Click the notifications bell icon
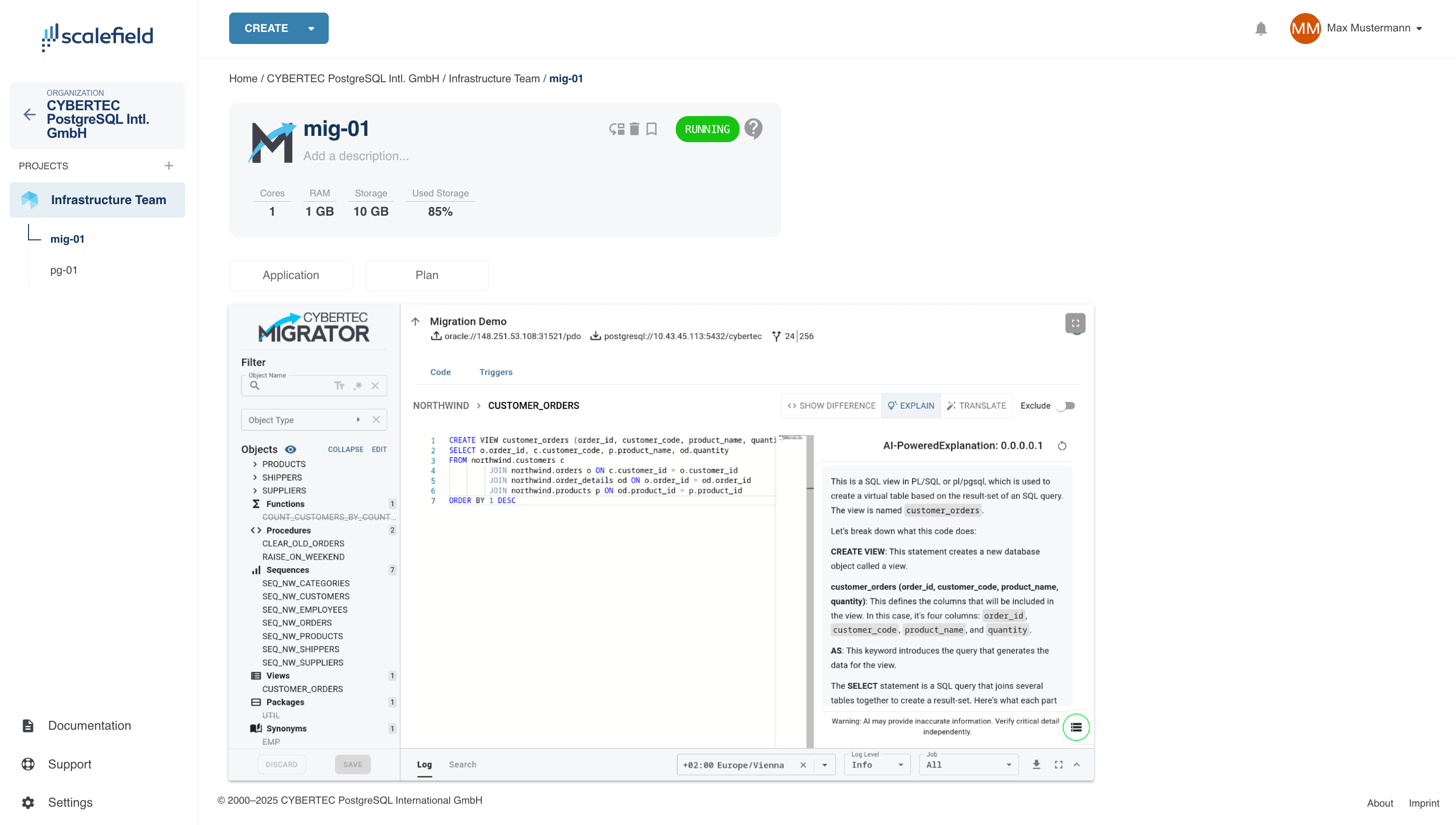 [x=1261, y=29]
